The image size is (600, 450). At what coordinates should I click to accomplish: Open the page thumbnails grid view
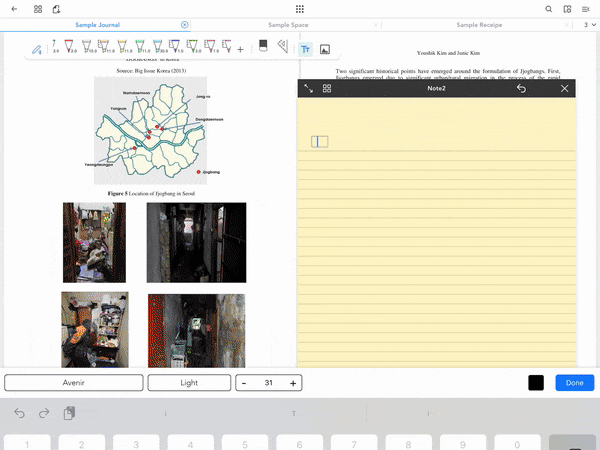pyautogui.click(x=38, y=9)
